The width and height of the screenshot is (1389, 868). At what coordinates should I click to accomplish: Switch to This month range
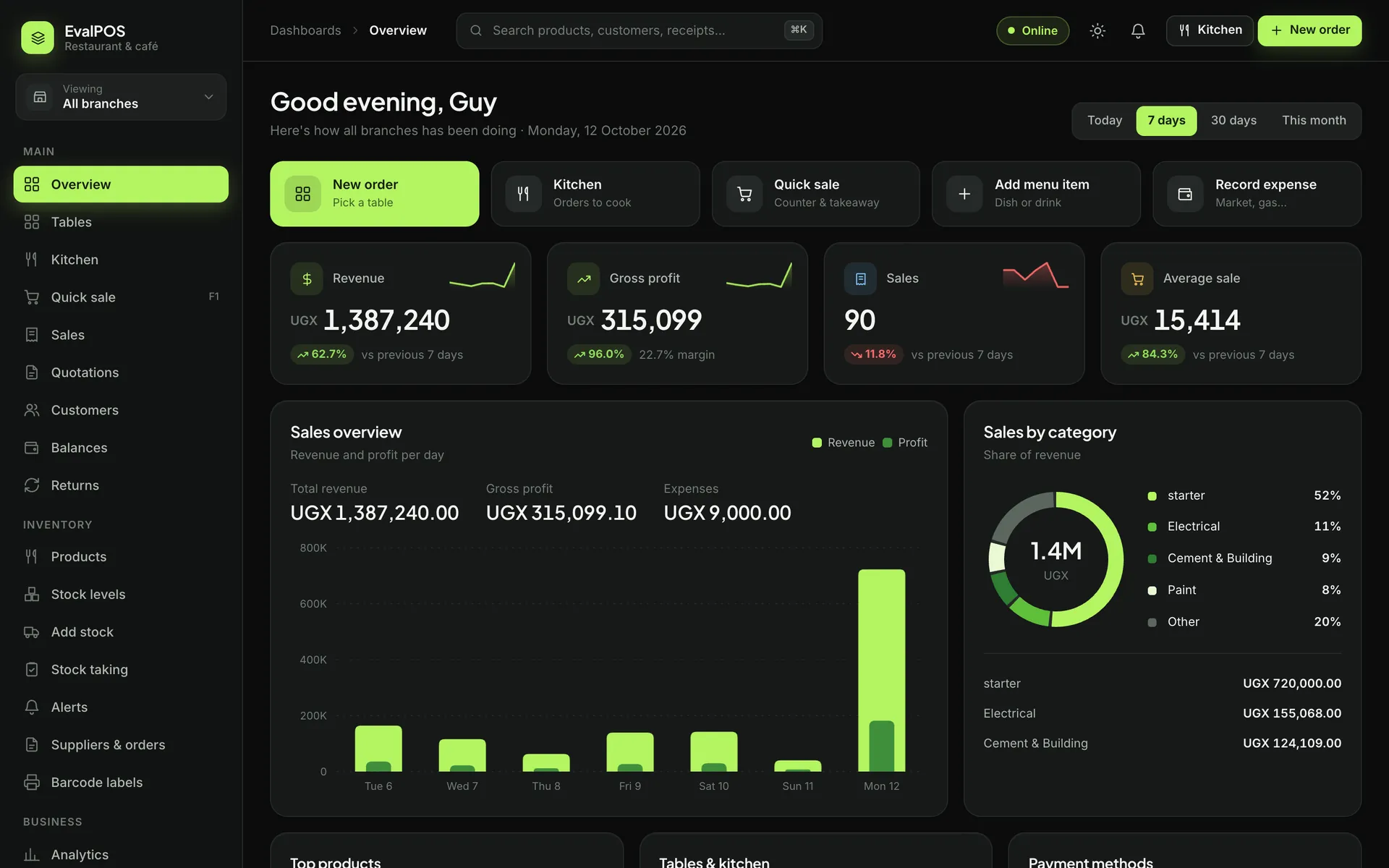[x=1314, y=121]
